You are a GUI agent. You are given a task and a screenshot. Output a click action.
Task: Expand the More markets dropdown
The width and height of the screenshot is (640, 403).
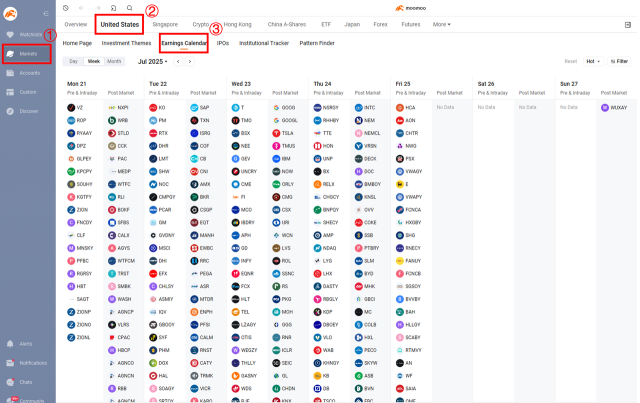442,24
